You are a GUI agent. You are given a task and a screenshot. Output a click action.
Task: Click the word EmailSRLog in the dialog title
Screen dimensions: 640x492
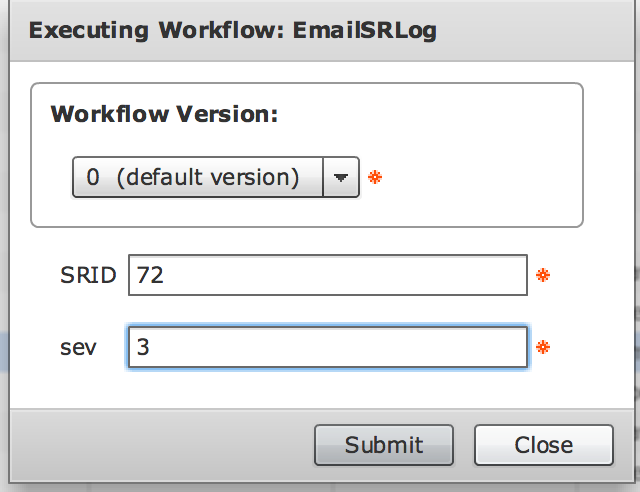pos(364,31)
